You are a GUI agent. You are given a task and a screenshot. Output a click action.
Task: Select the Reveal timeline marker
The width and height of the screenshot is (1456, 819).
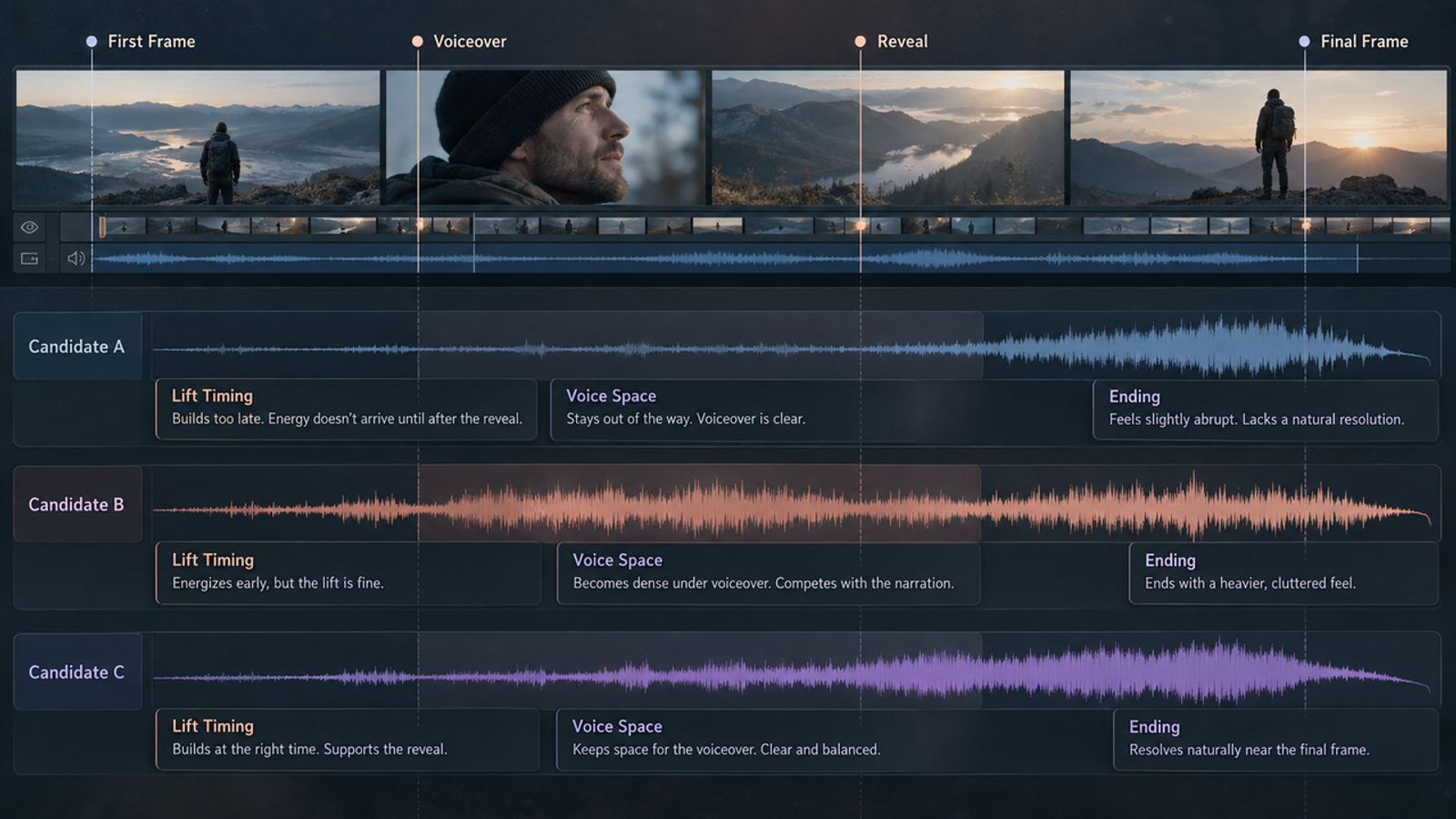tap(892, 41)
